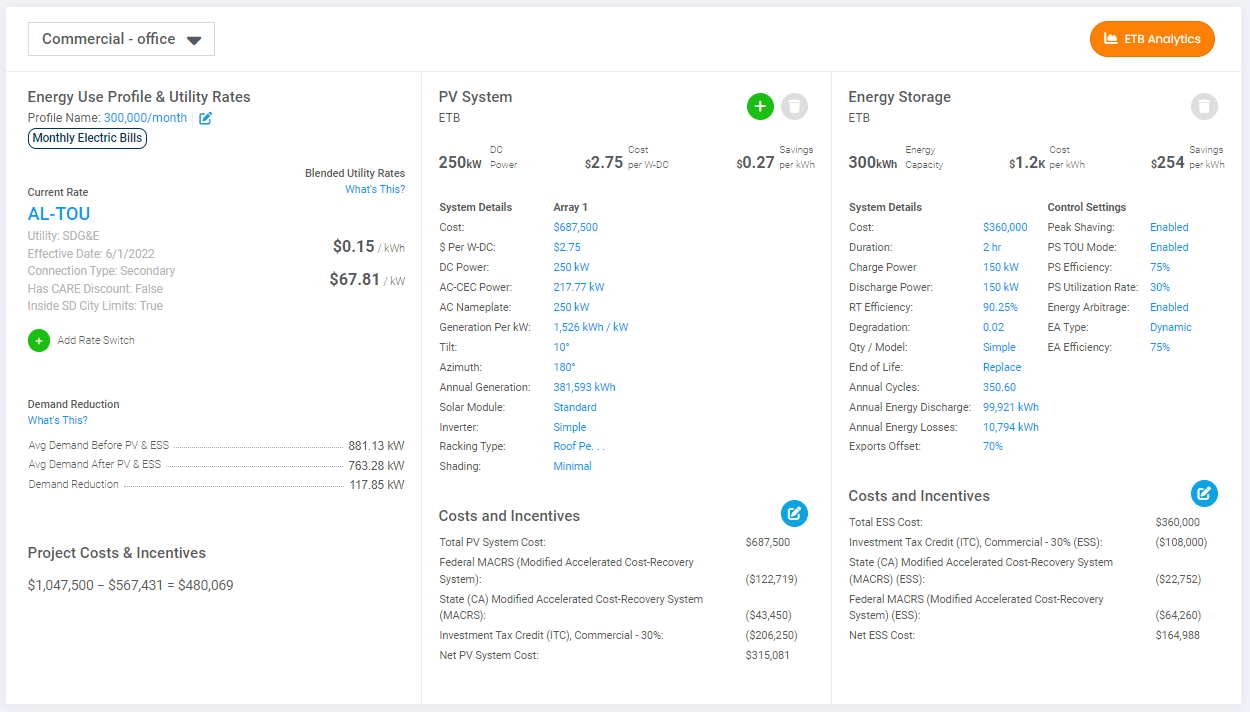Screen dimensions: 1250x712
Task: Toggle Energy Arbitrage off
Action: click(1168, 307)
